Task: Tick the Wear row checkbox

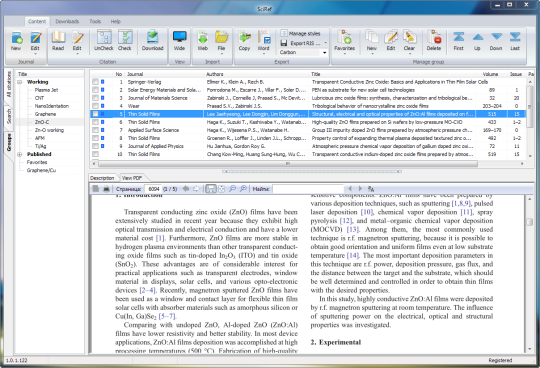Action: coord(95,106)
